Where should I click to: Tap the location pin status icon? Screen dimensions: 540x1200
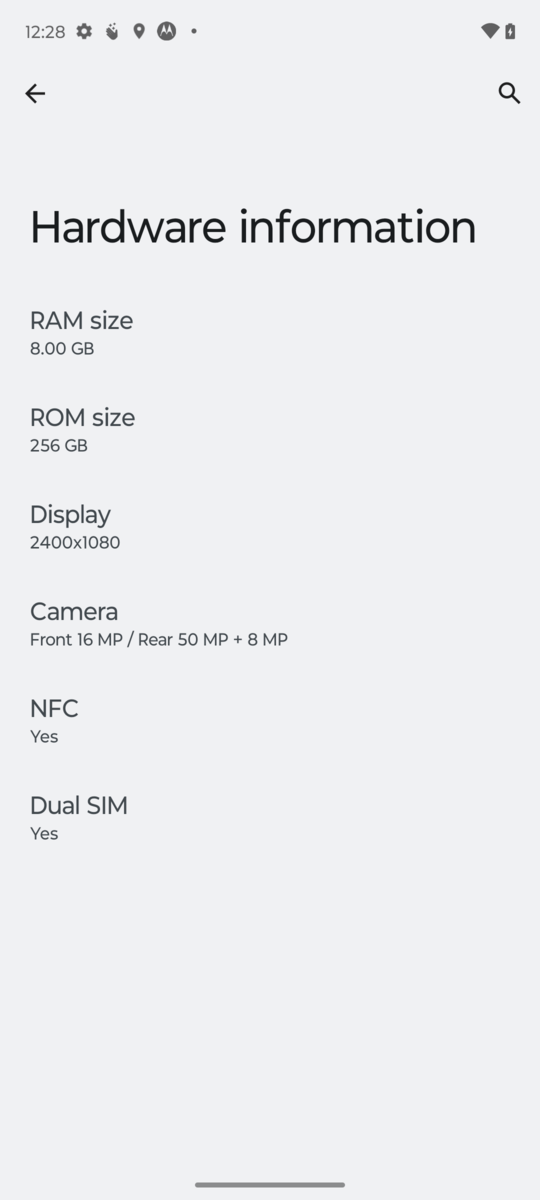[x=139, y=31]
